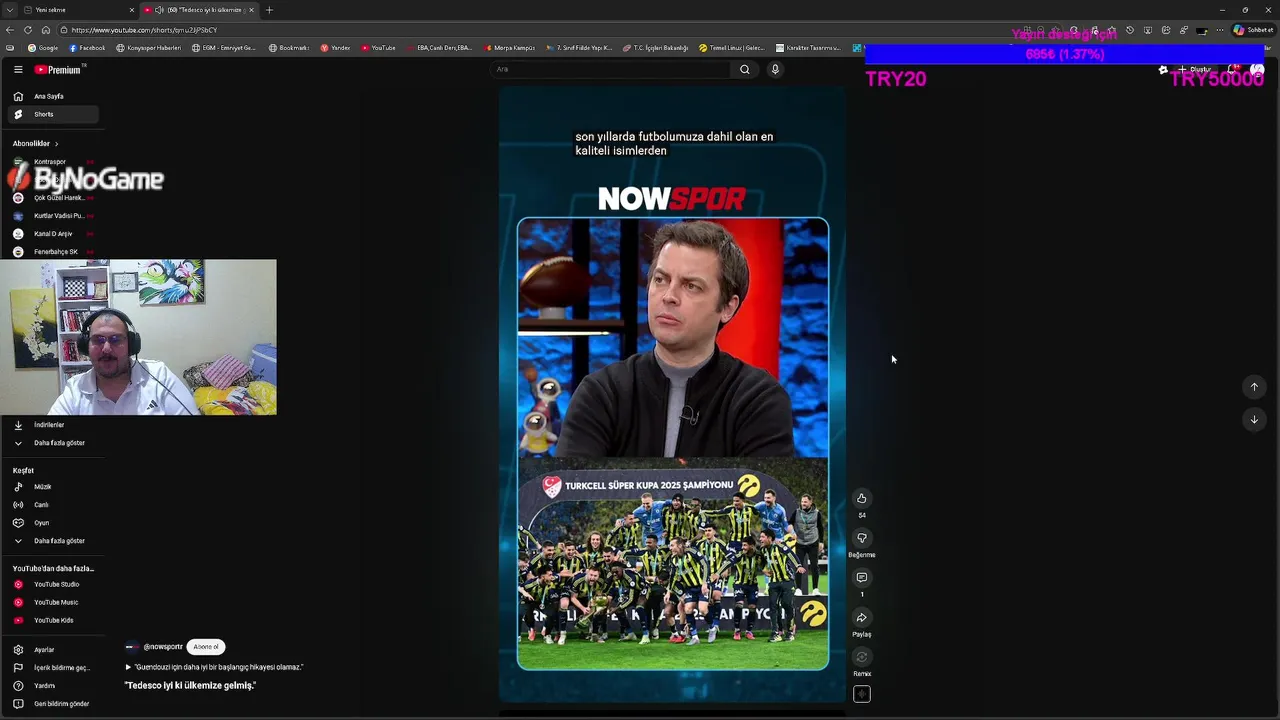Open the Fenerbahçe SK channel
This screenshot has height=720, width=1280.
coord(55,252)
